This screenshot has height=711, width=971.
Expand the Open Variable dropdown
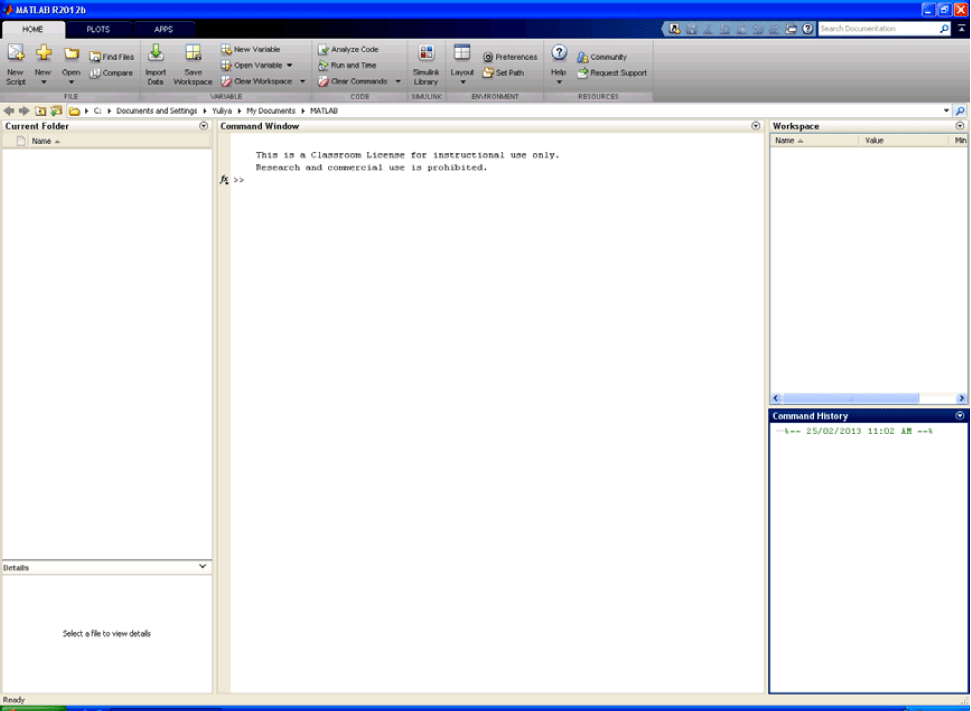tap(287, 64)
